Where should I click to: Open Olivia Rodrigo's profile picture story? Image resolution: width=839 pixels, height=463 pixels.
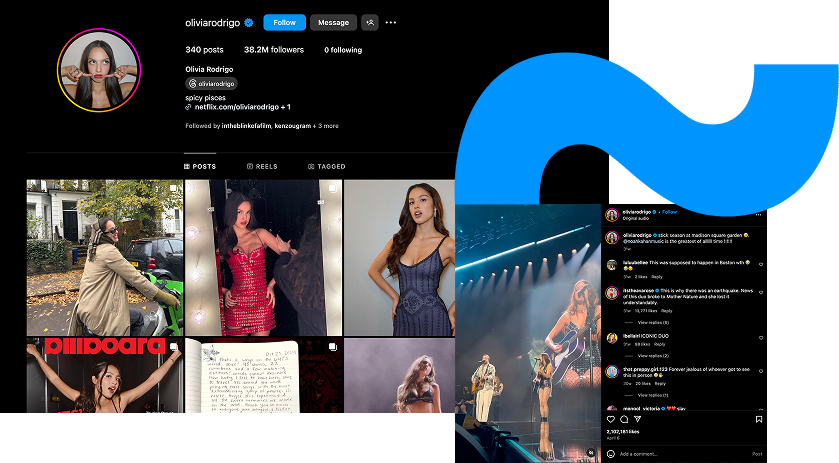click(x=99, y=70)
